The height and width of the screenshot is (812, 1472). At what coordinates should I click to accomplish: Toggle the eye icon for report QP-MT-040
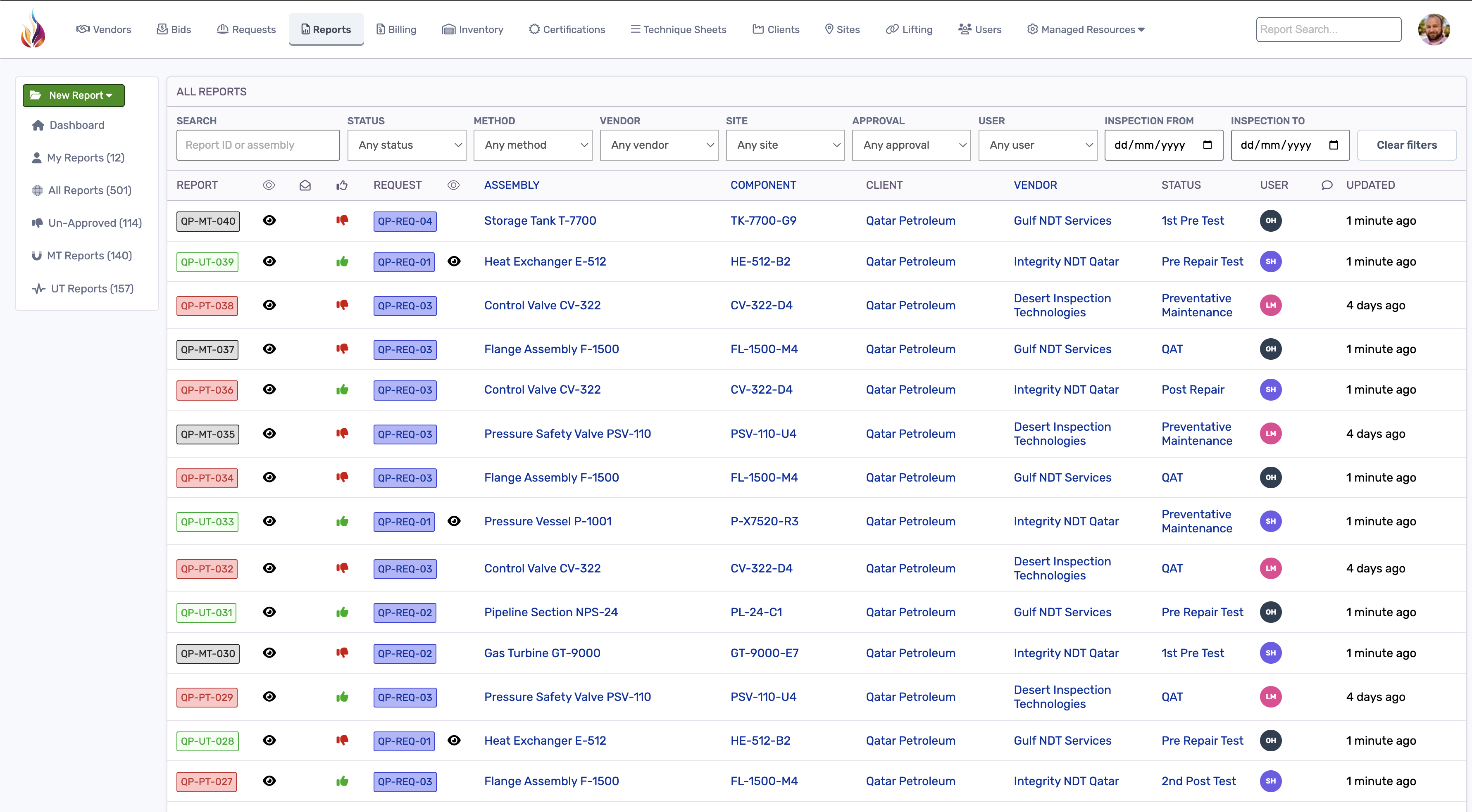pyautogui.click(x=269, y=221)
